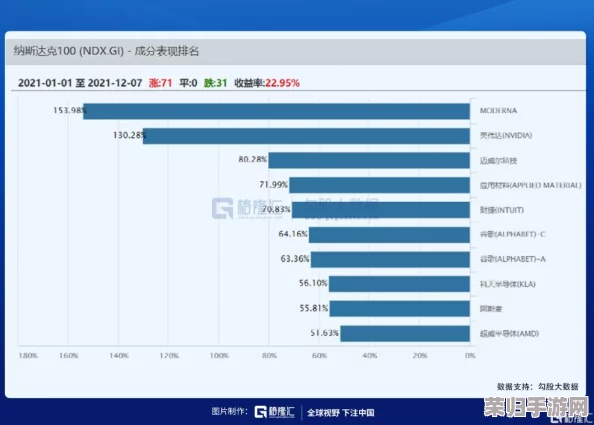Click the APPLIED MATERIAL bar showing 71.99%

pos(380,185)
